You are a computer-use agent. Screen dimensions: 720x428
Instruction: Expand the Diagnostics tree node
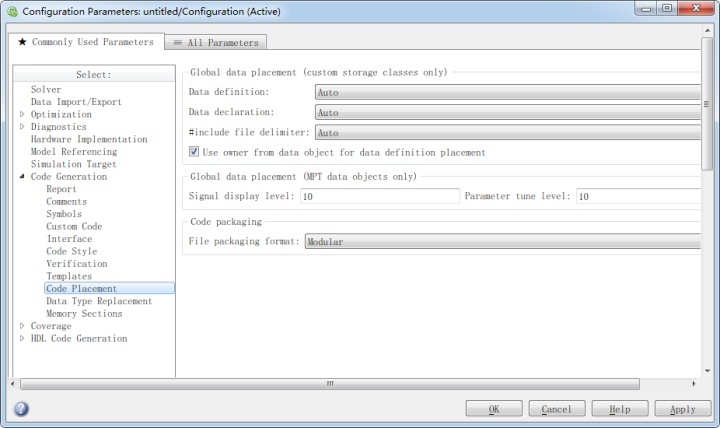coord(22,126)
